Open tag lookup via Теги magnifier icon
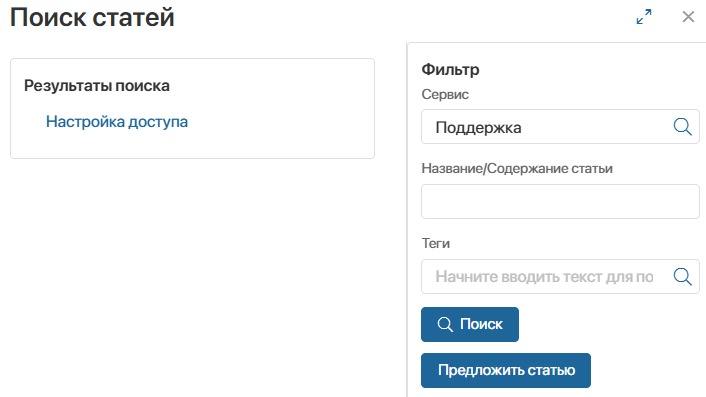706x397 pixels. (x=683, y=276)
